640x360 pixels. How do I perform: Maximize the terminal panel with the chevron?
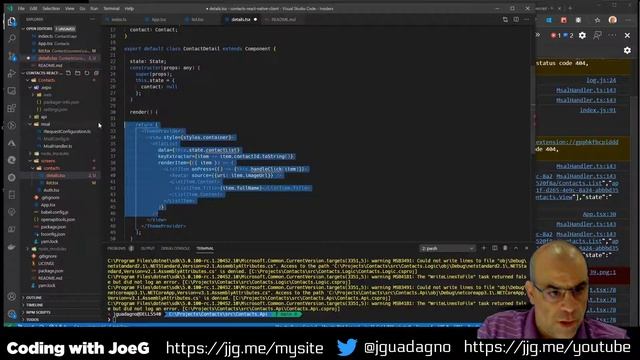point(516,248)
